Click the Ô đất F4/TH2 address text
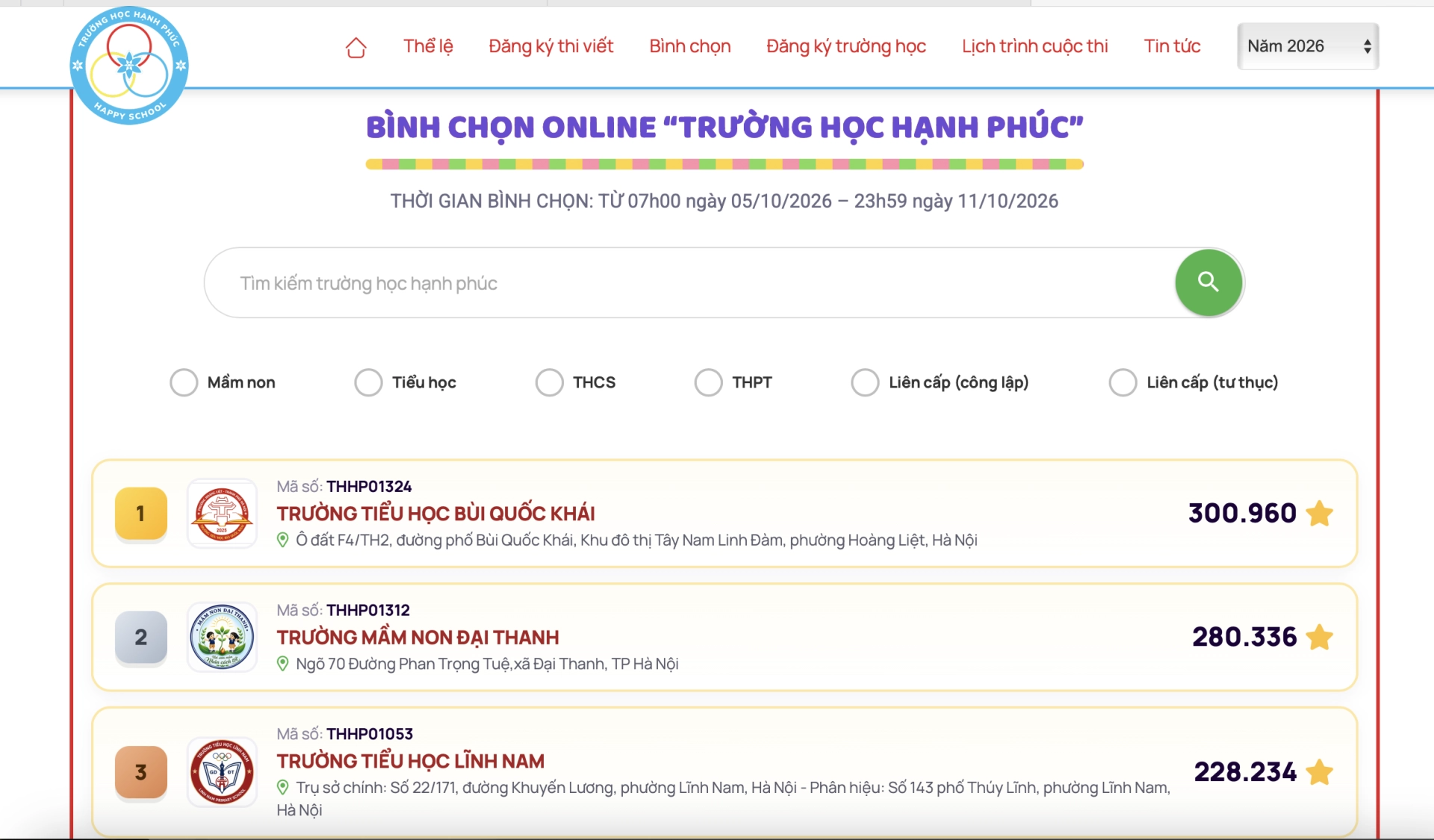The image size is (1434, 840). pyautogui.click(x=636, y=540)
